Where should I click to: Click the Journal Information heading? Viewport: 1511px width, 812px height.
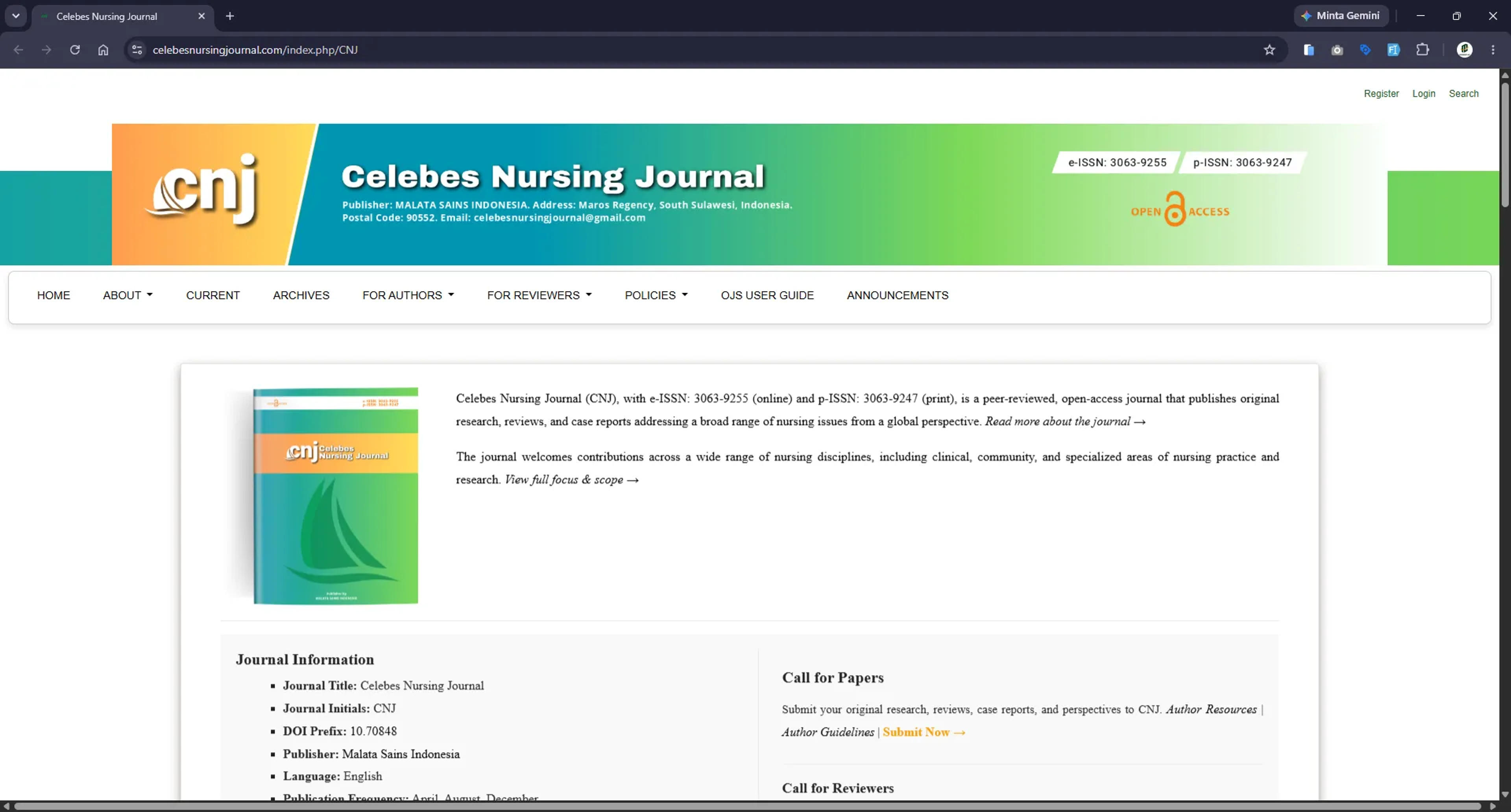click(x=305, y=660)
